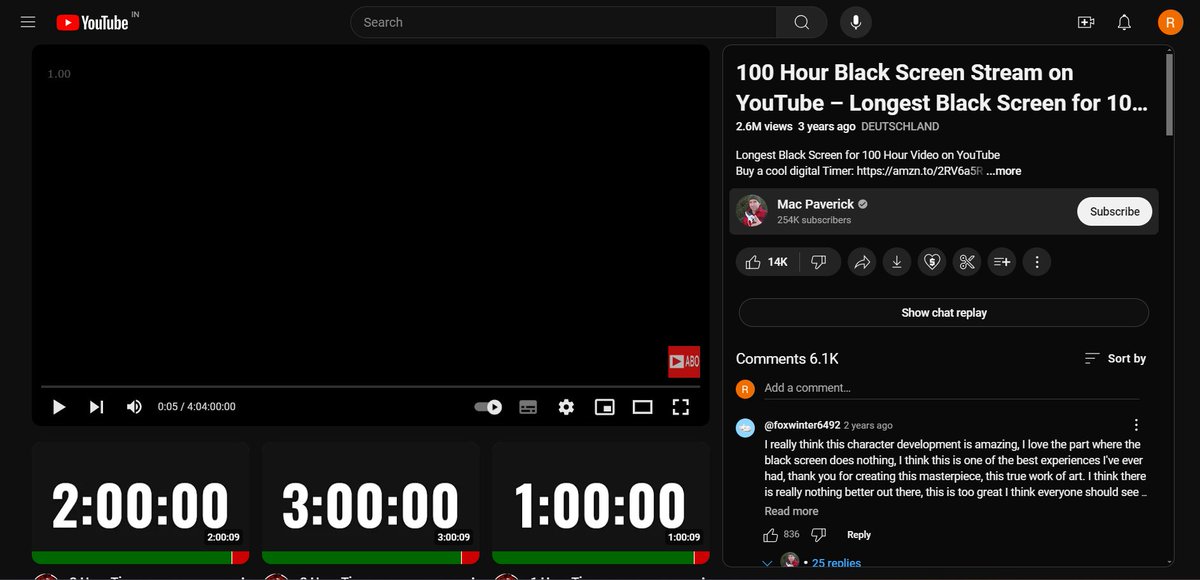Screen dimensions: 1200x580
Task: Click the info panel scrollbar
Action: click(x=1169, y=95)
